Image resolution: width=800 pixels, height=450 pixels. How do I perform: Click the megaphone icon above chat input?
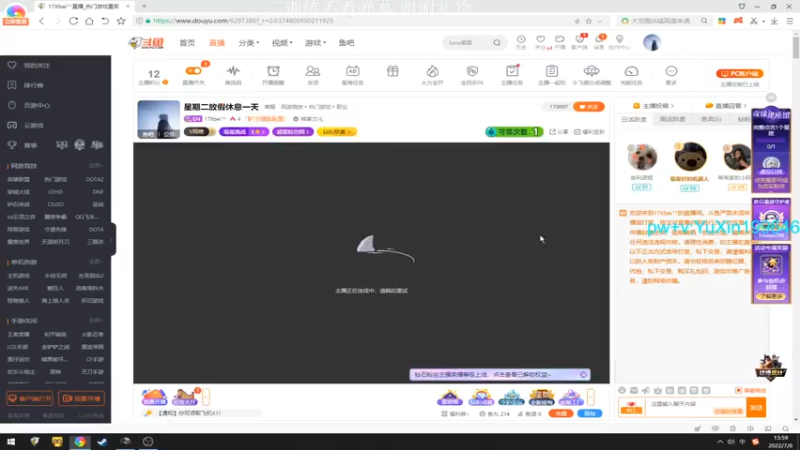click(646, 390)
